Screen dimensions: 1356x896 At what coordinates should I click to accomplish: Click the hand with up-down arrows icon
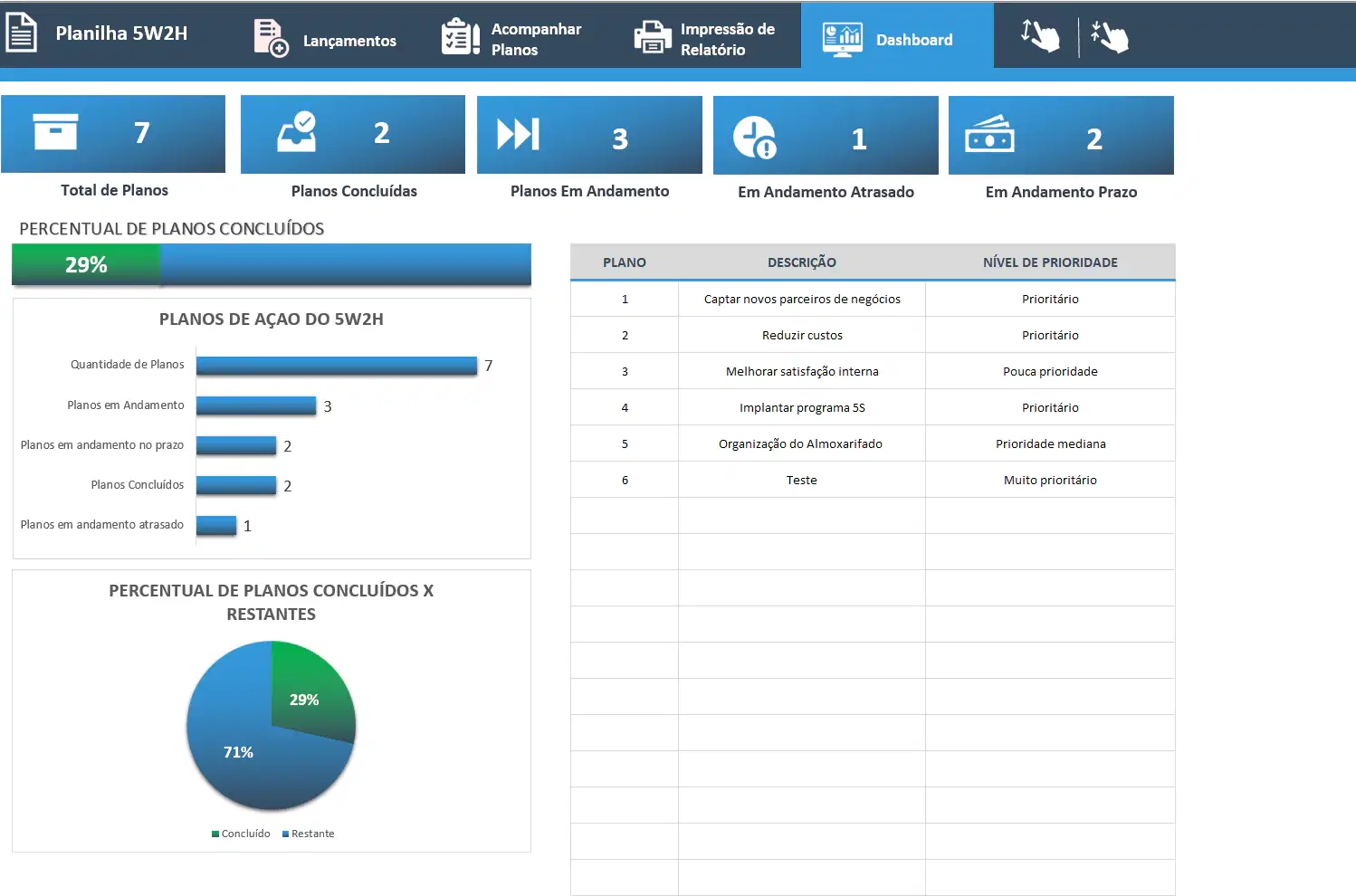pyautogui.click(x=1040, y=35)
